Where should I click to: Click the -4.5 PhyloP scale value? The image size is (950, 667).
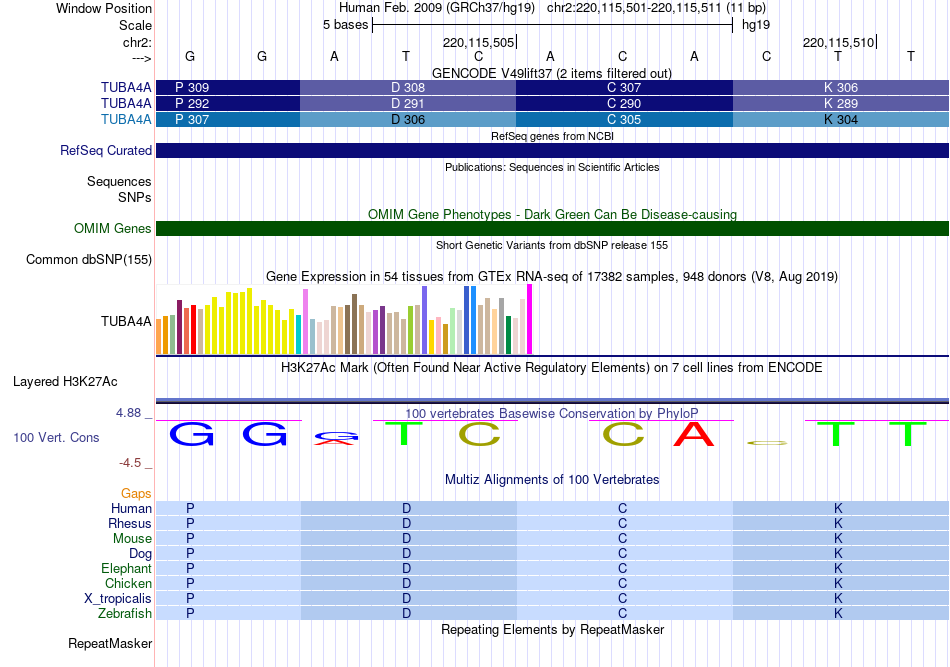click(x=130, y=463)
